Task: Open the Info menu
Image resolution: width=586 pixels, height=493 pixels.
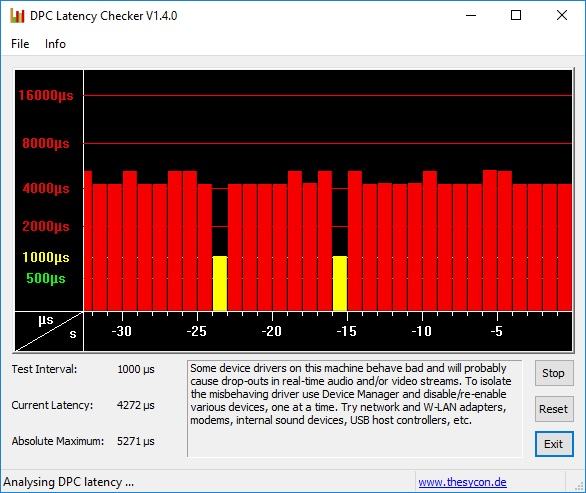Action: [55, 44]
